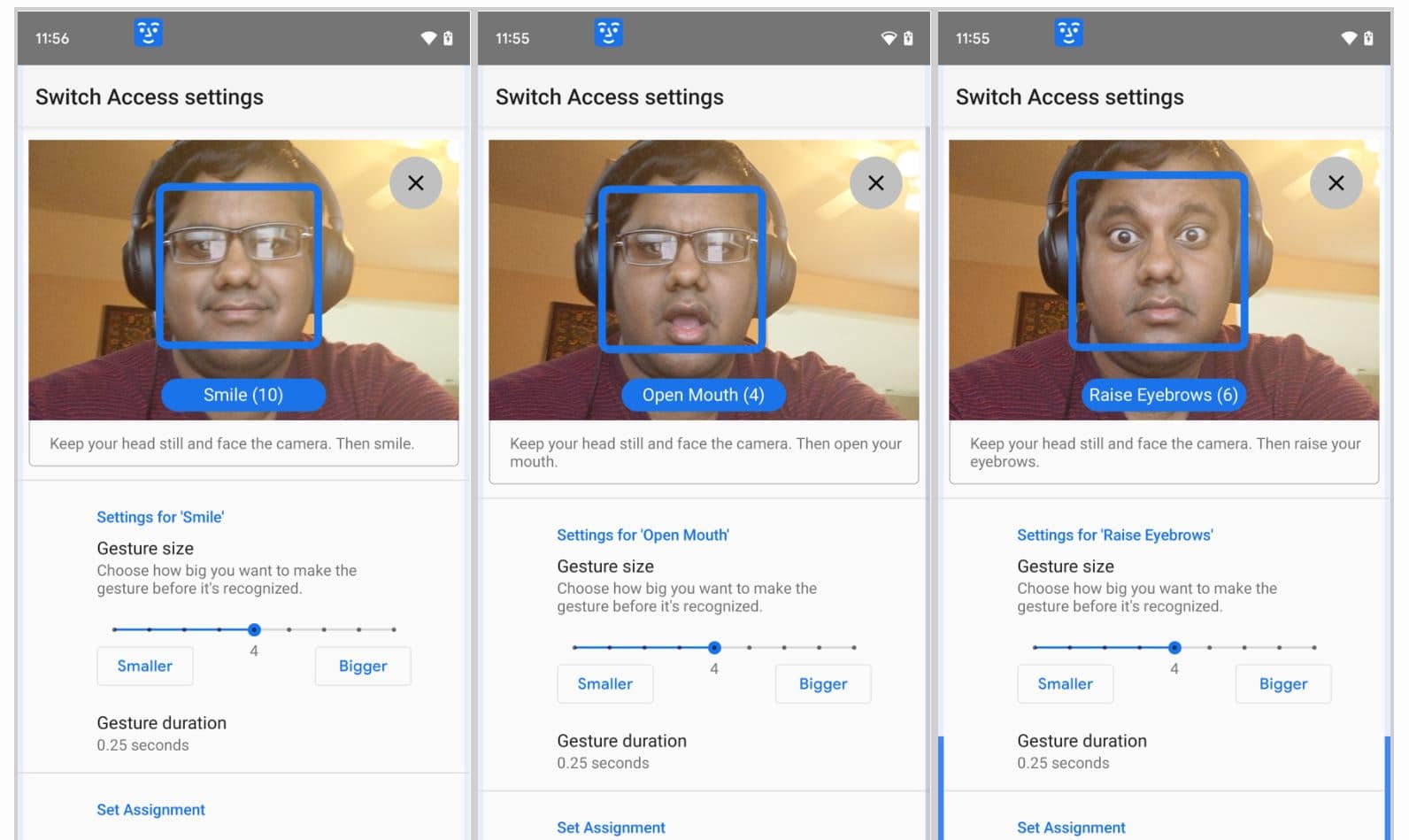The image size is (1409, 840).
Task: Tap the Wi-Fi icon in the leftmost status bar
Action: [428, 38]
